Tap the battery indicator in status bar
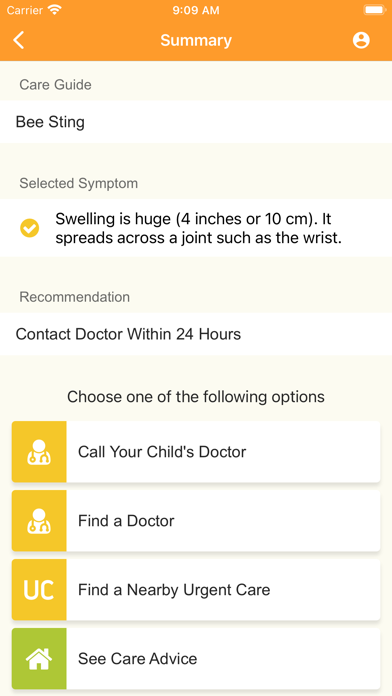The width and height of the screenshot is (392, 696). (375, 10)
